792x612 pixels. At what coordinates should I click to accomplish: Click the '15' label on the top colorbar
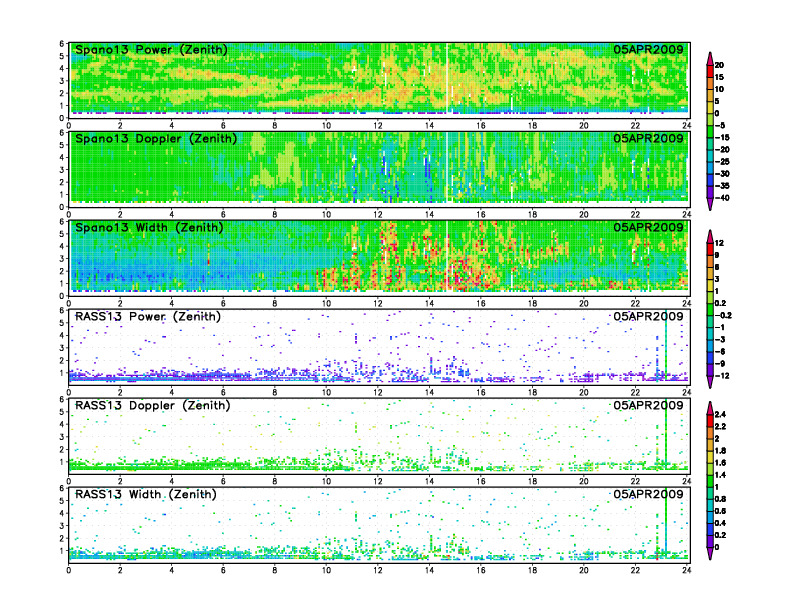(719, 77)
